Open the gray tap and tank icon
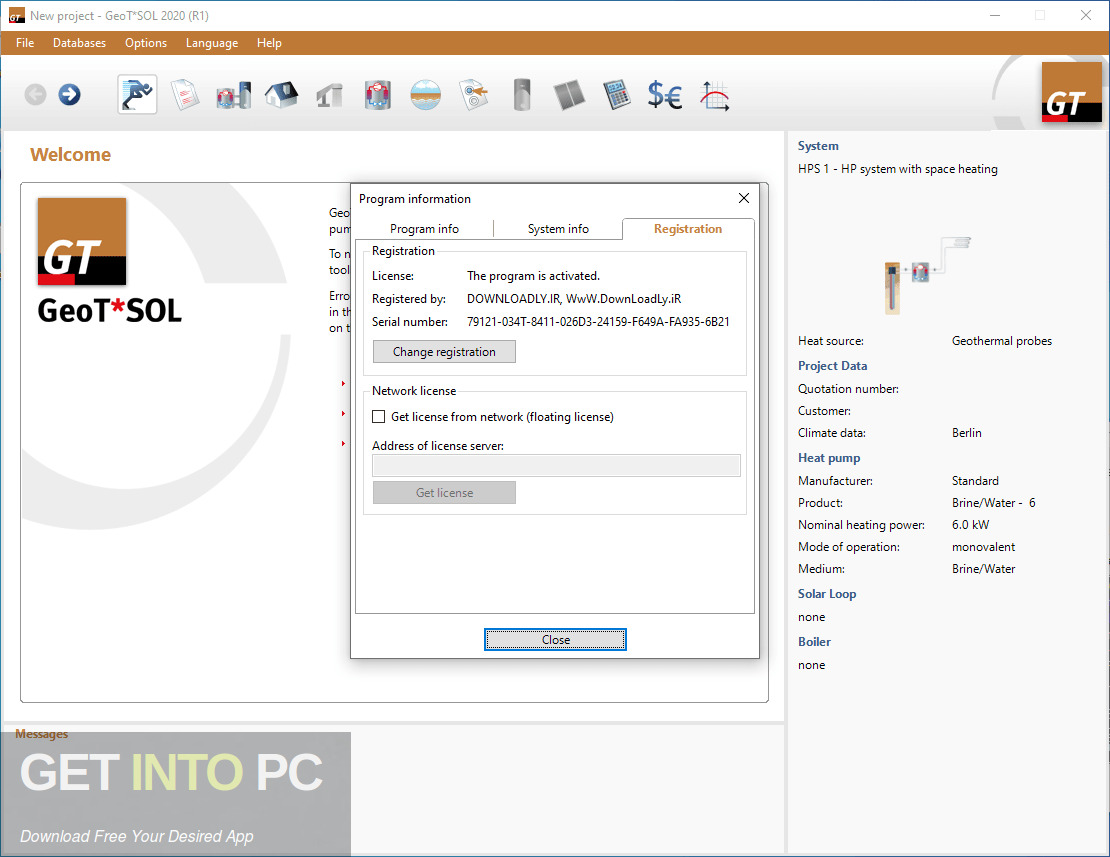 click(329, 96)
